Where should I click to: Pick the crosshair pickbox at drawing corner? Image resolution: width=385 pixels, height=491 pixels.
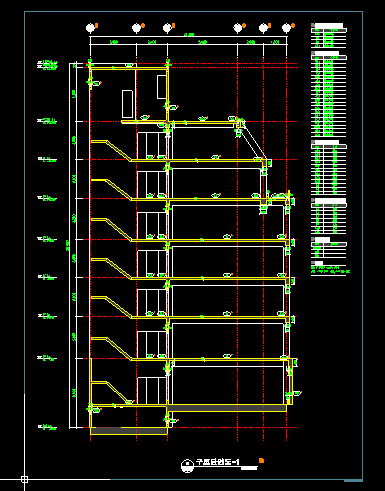pos(24,479)
